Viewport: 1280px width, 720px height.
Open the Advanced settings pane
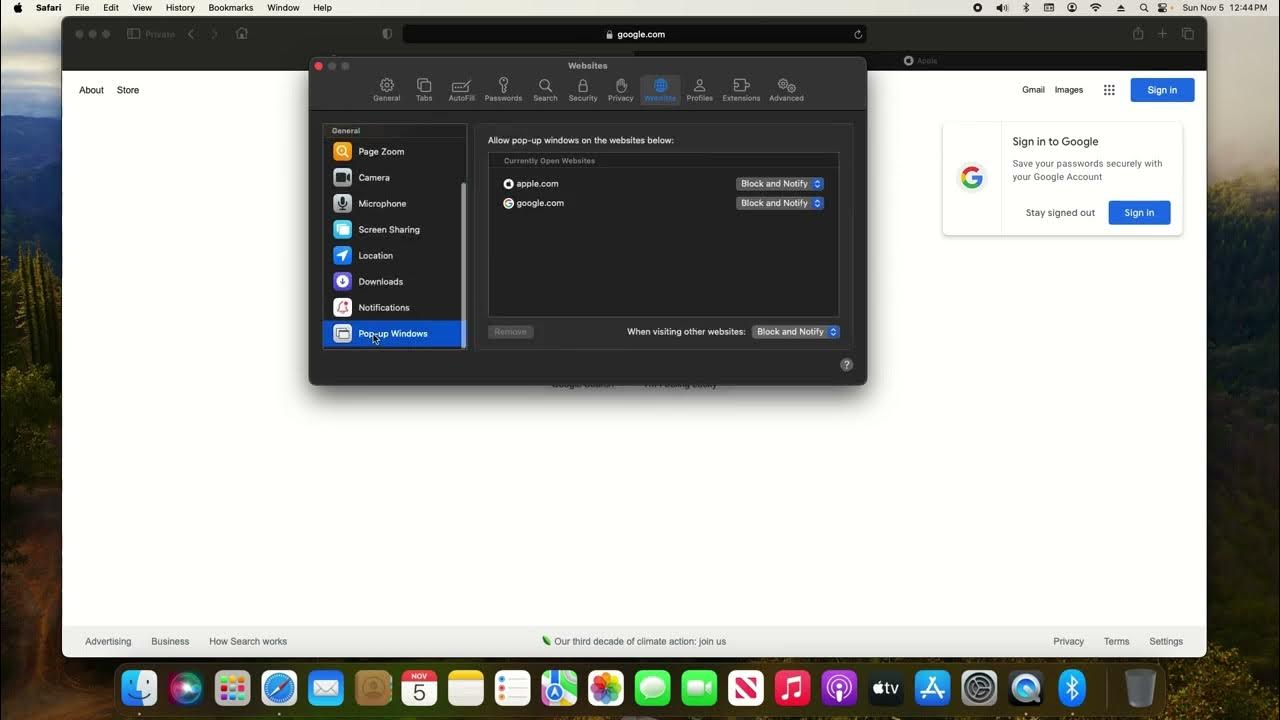click(786, 89)
